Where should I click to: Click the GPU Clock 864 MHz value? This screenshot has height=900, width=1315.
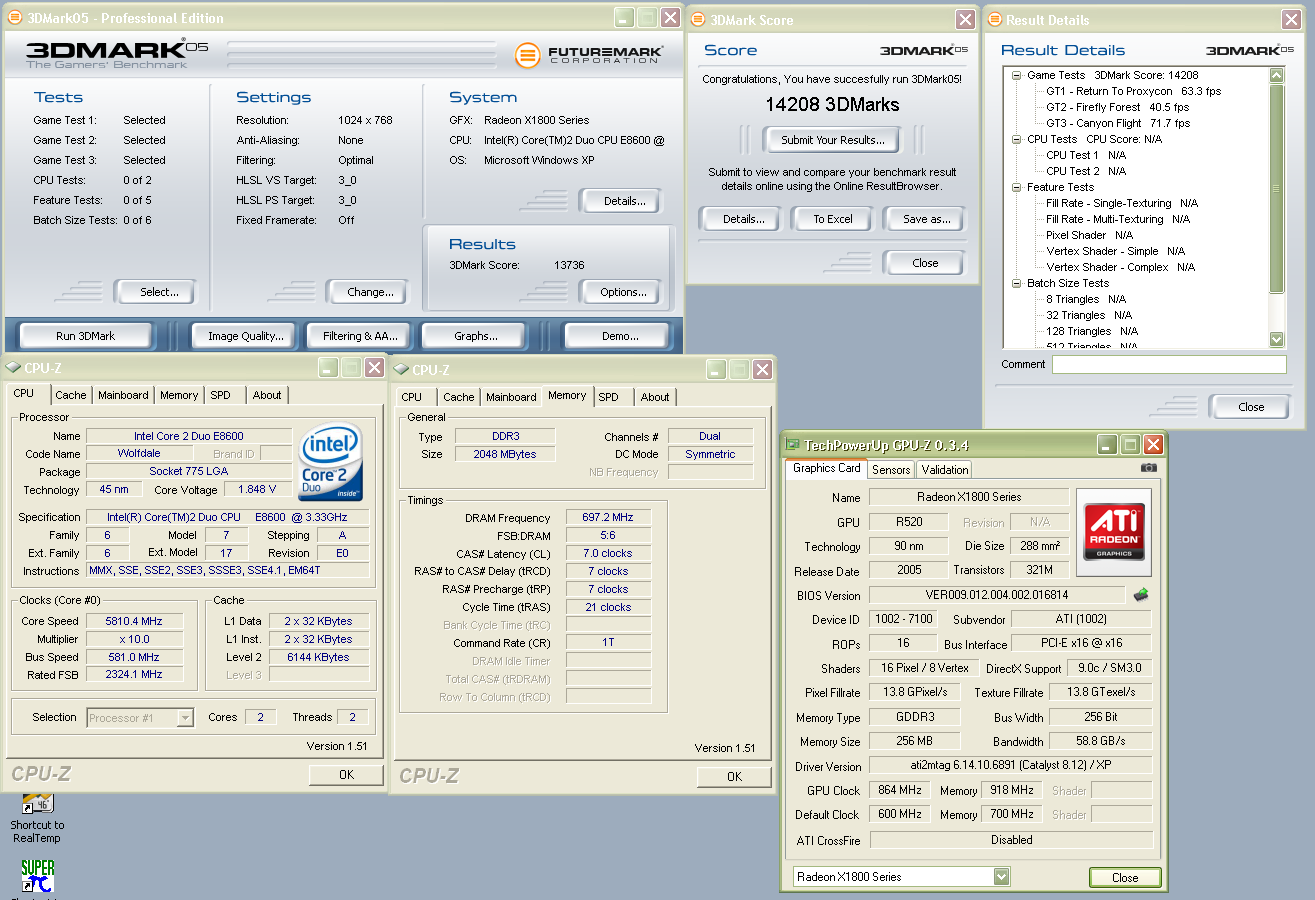point(900,790)
